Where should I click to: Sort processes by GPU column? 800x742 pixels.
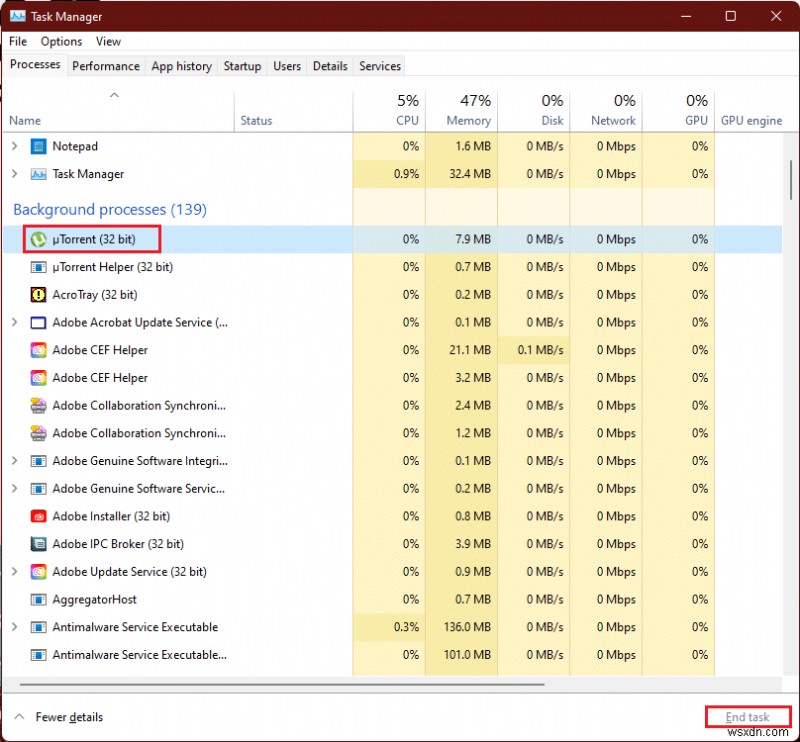tap(679, 111)
